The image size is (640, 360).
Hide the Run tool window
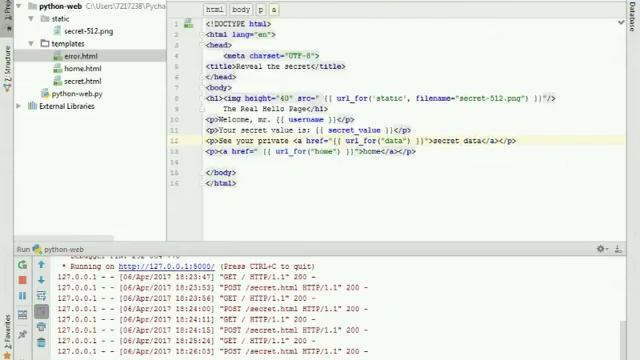pos(618,249)
